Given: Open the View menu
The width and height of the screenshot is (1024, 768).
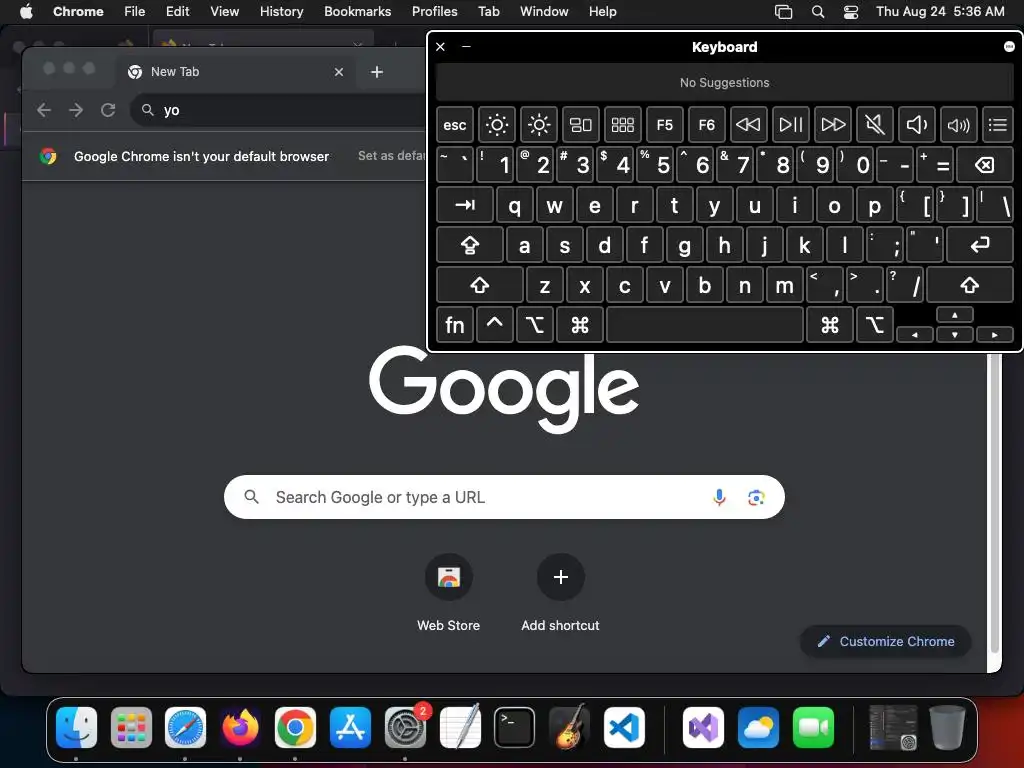Looking at the screenshot, I should pos(224,11).
